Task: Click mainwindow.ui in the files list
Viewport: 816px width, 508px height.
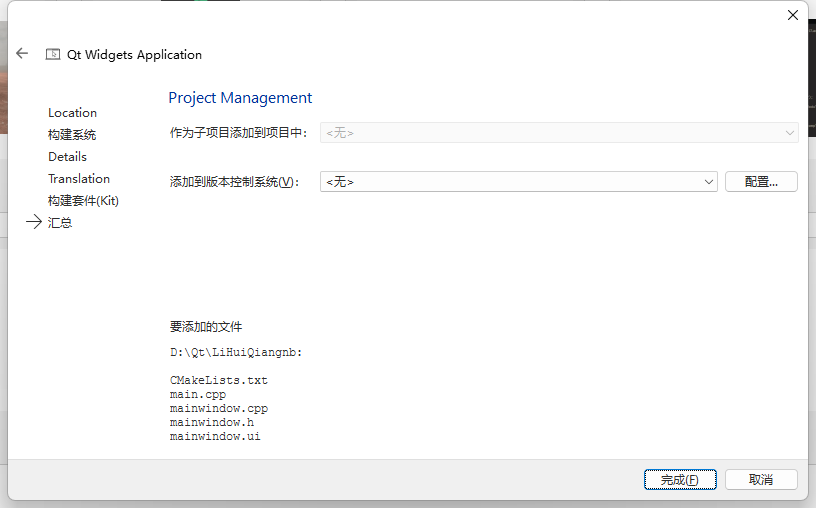Action: coord(215,437)
